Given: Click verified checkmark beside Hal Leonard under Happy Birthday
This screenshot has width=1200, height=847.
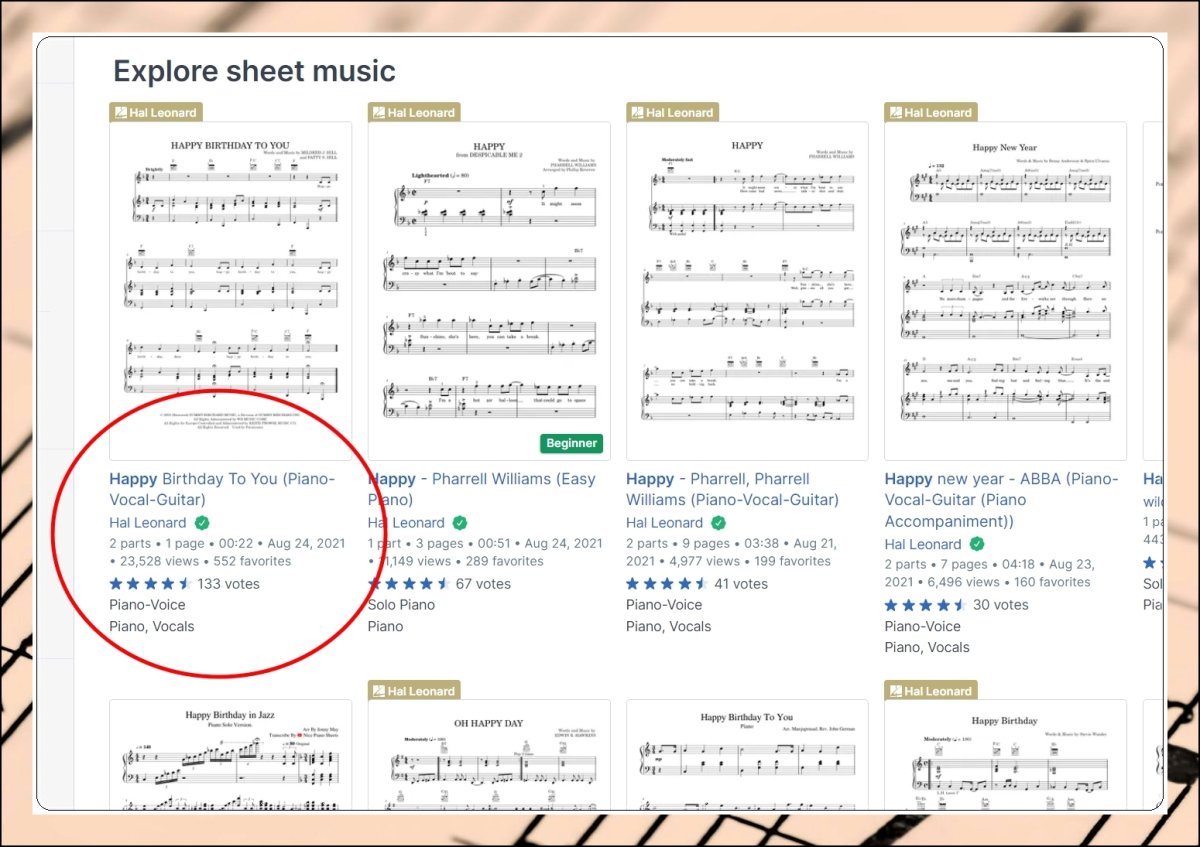Looking at the screenshot, I should (202, 523).
